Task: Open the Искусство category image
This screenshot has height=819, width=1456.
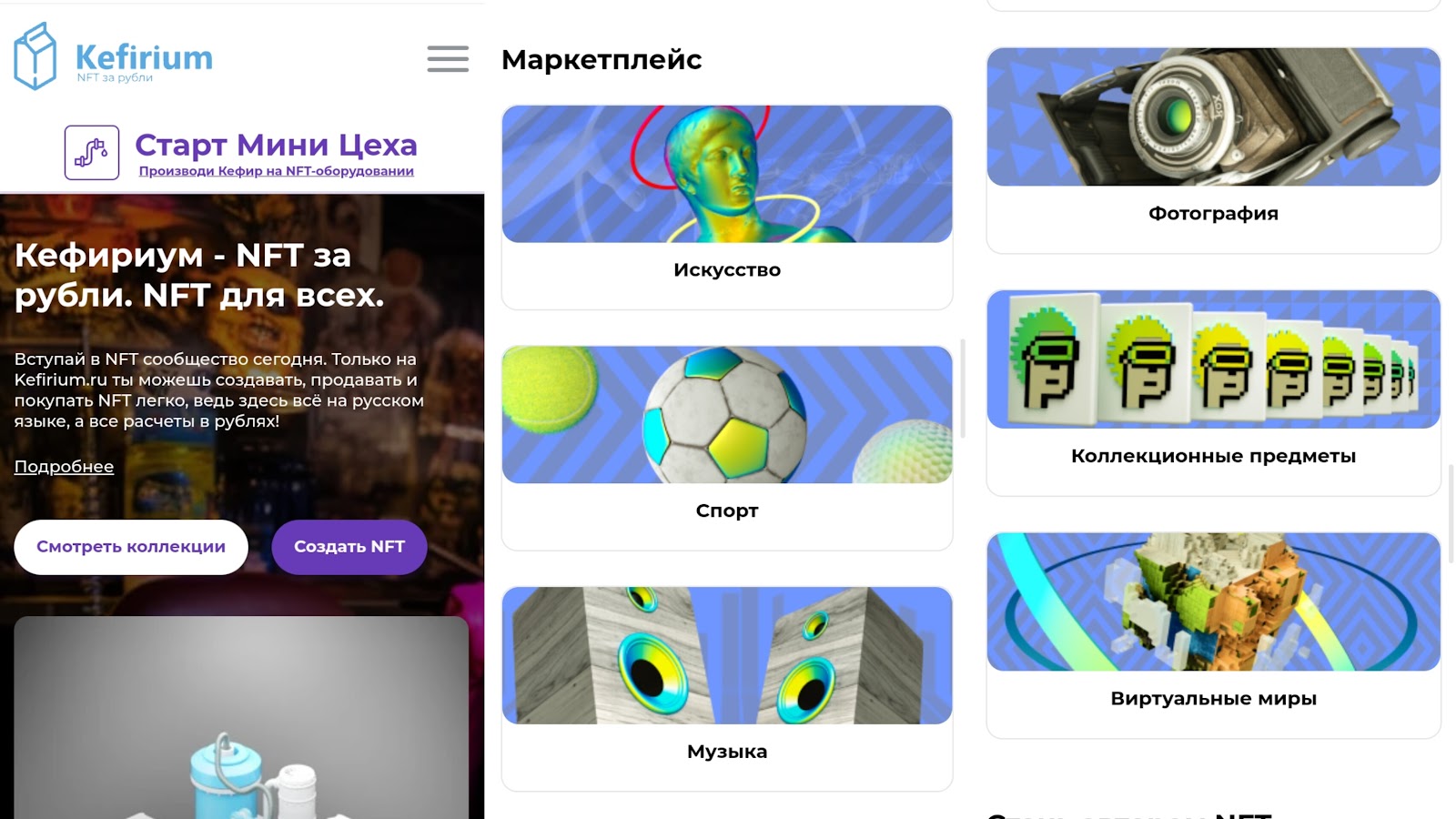Action: (x=727, y=174)
